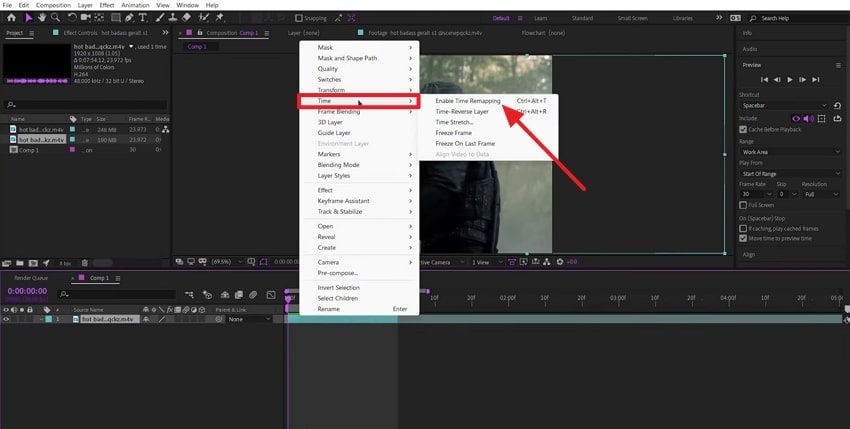This screenshot has height=429, width=850.
Task: Click the timeline current time 0:00:00:00
Action: 27,291
